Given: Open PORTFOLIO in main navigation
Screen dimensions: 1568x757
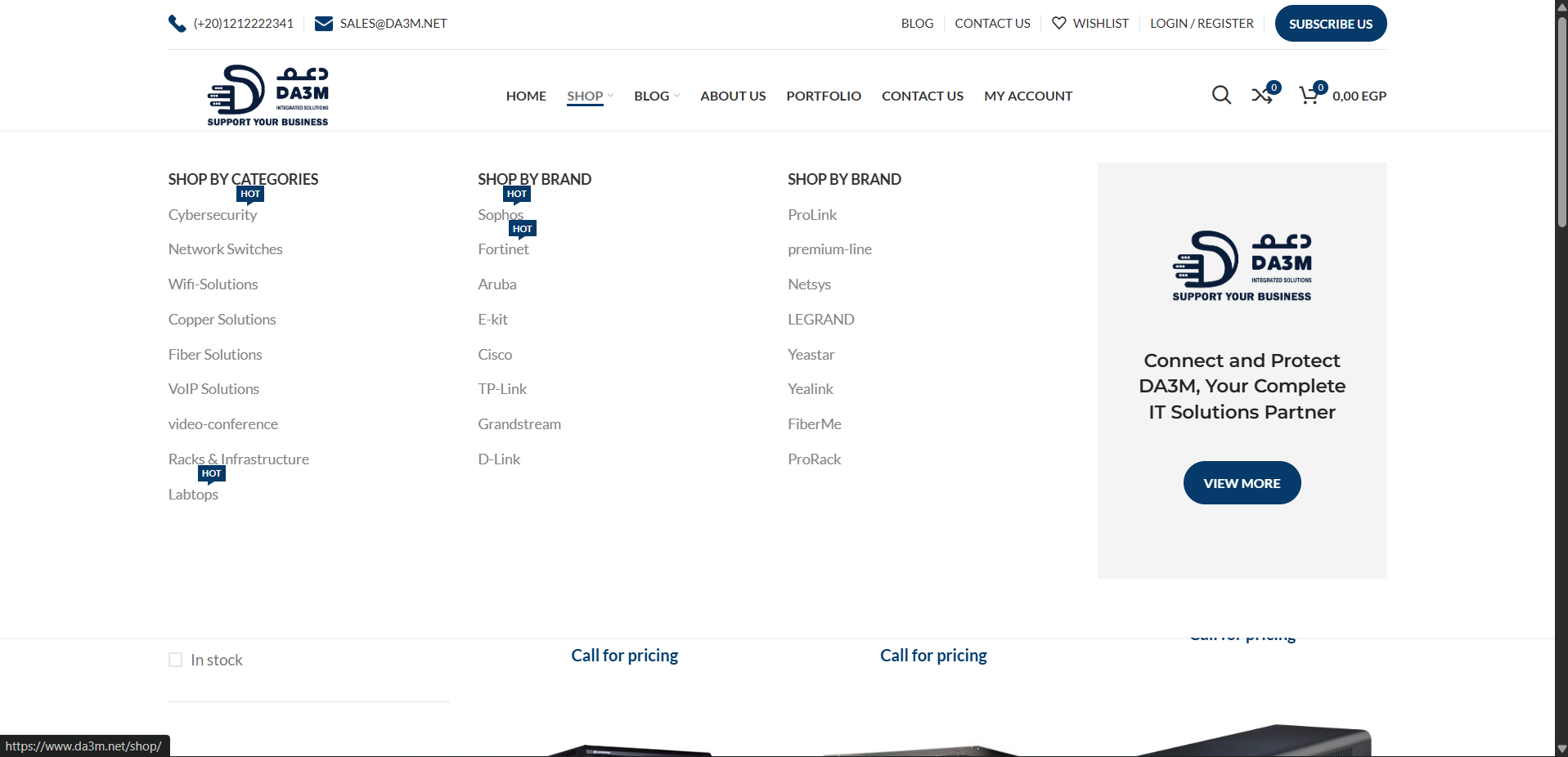Looking at the screenshot, I should pyautogui.click(x=824, y=96).
